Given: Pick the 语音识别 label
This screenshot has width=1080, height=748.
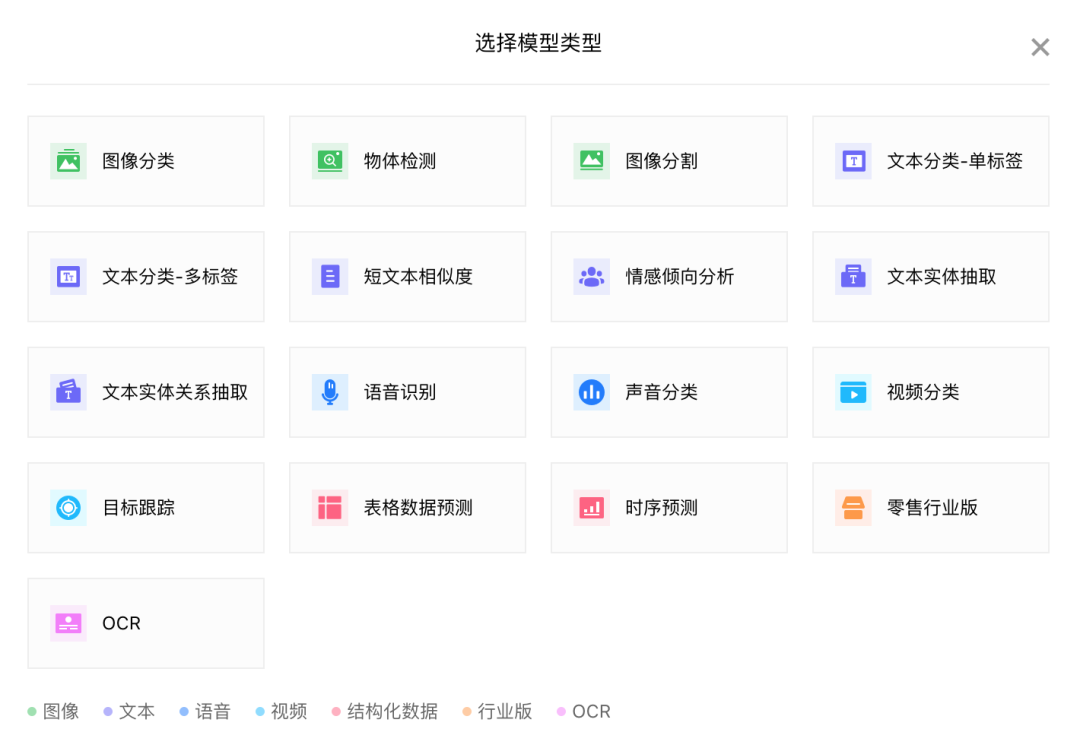Looking at the screenshot, I should (400, 393).
